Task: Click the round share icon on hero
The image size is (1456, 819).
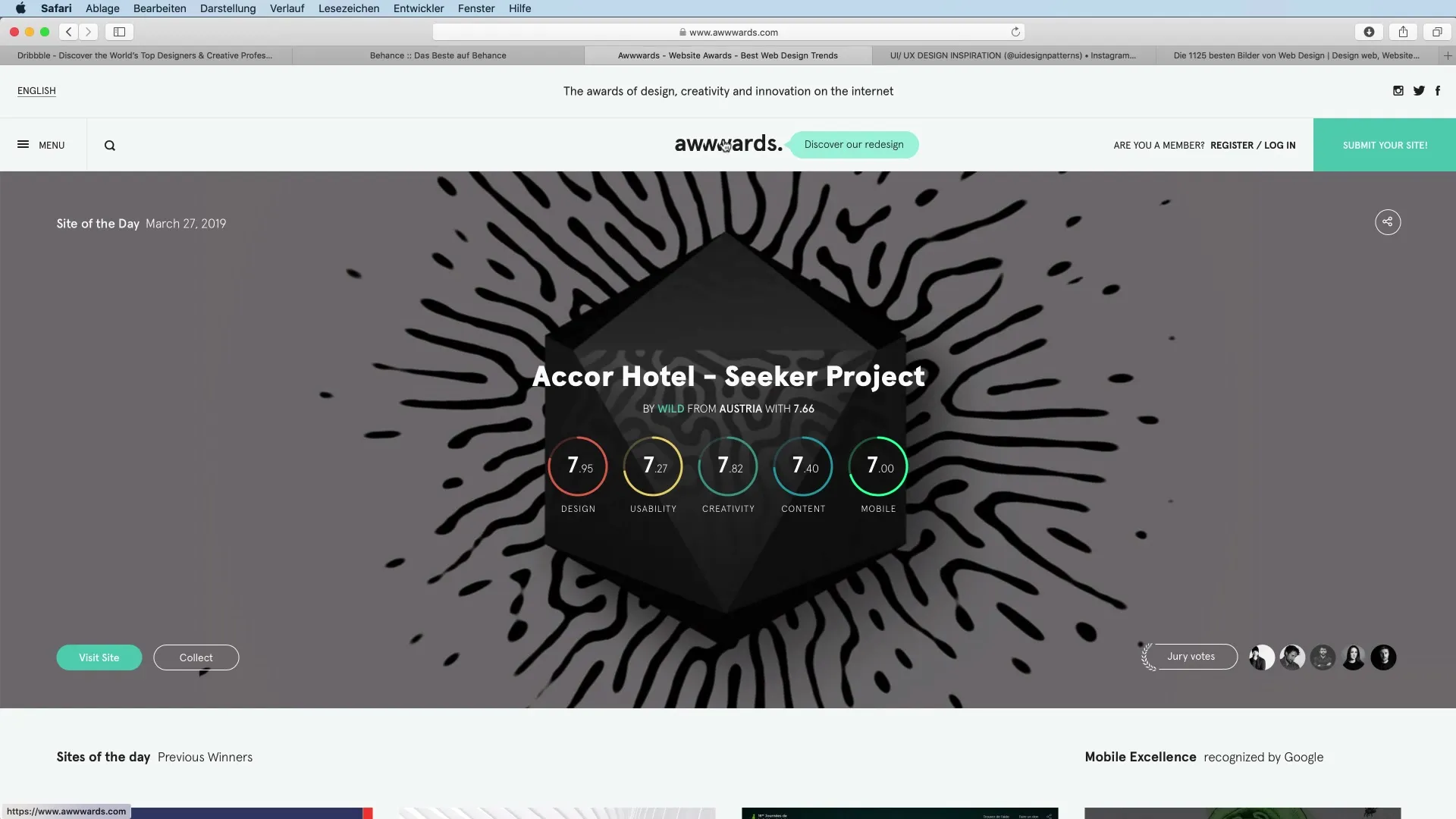Action: coord(1388,222)
